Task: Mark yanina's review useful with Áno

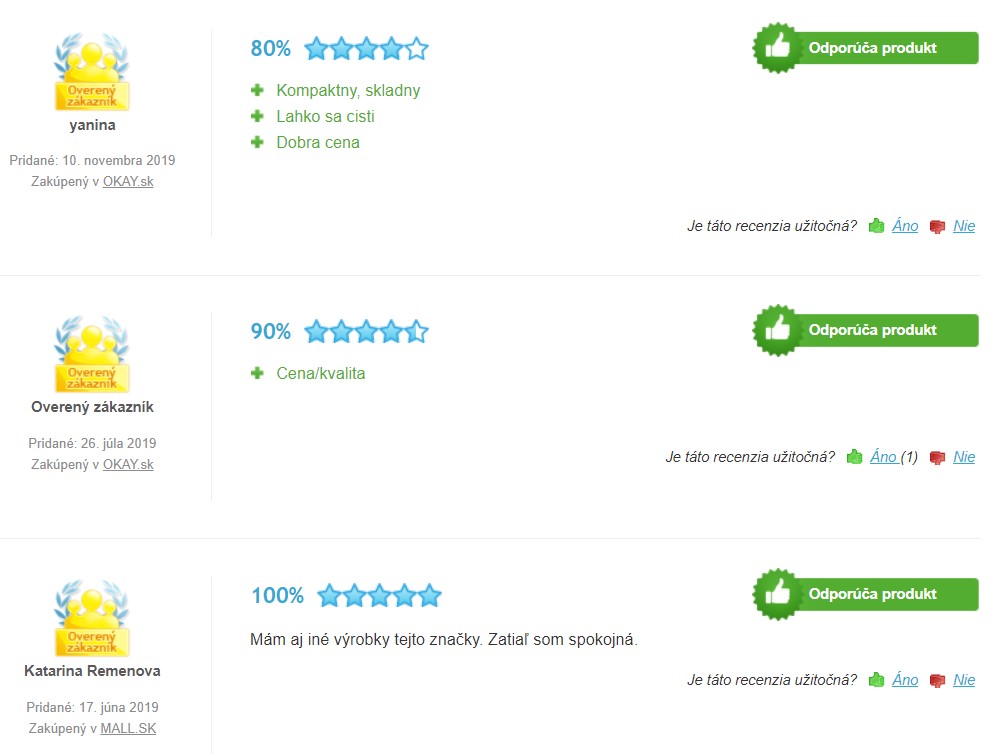Action: (905, 226)
